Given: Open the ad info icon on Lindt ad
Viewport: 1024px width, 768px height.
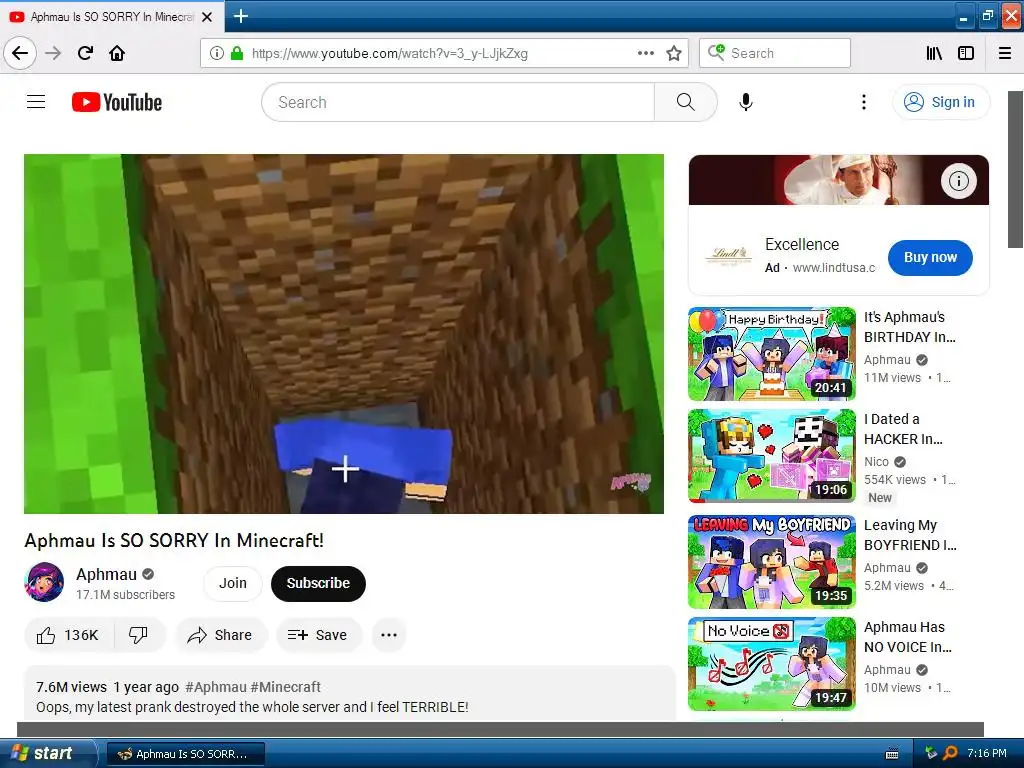Looking at the screenshot, I should tap(959, 181).
